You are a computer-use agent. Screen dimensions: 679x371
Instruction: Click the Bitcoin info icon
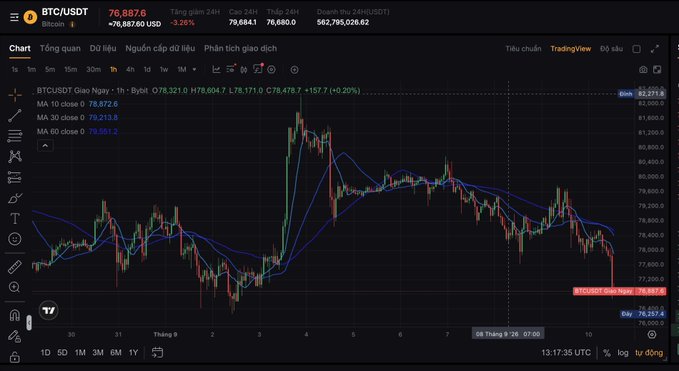tap(72, 24)
